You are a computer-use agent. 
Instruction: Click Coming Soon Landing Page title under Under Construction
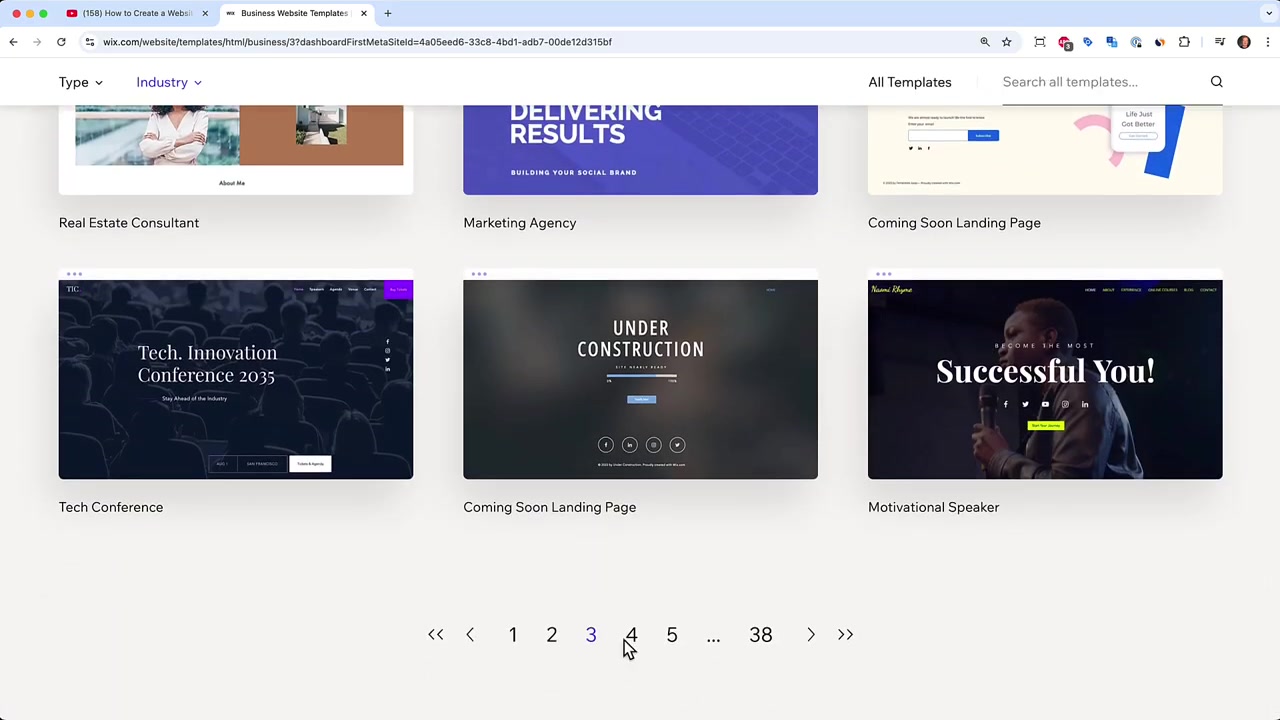pos(550,507)
